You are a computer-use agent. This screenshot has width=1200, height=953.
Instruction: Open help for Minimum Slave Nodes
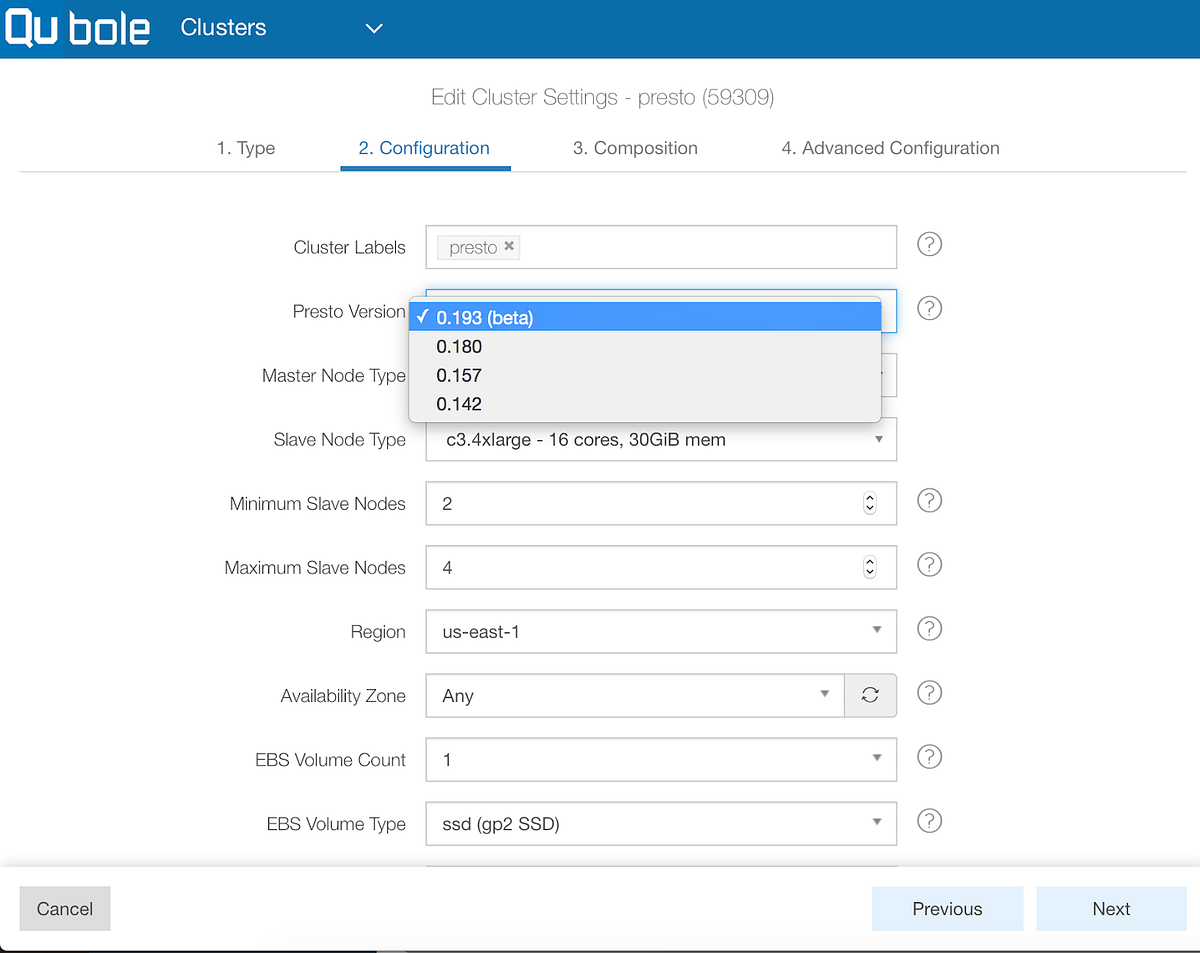pos(928,500)
